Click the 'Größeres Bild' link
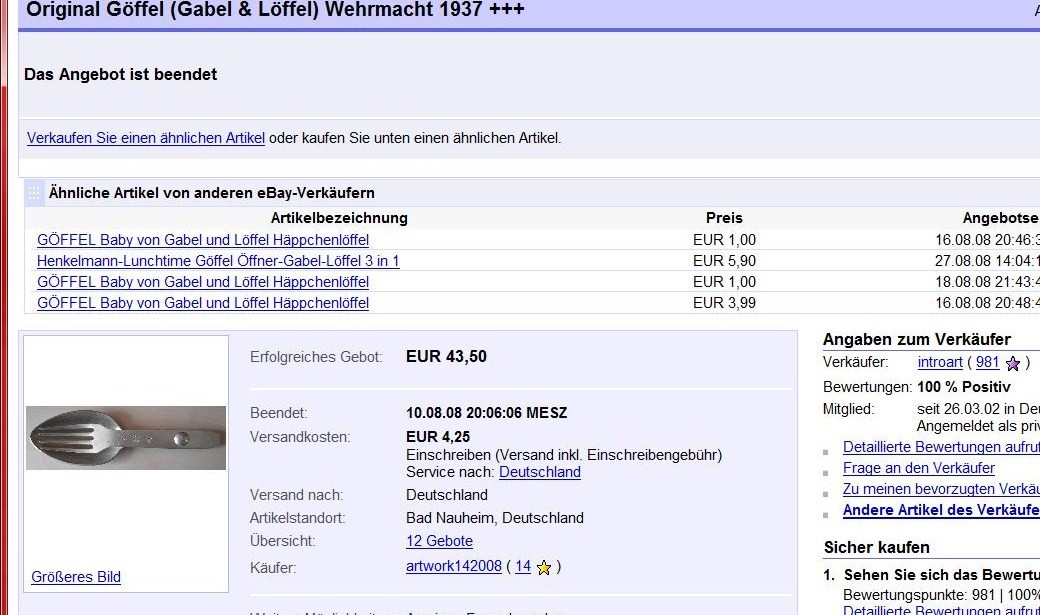 (x=76, y=577)
